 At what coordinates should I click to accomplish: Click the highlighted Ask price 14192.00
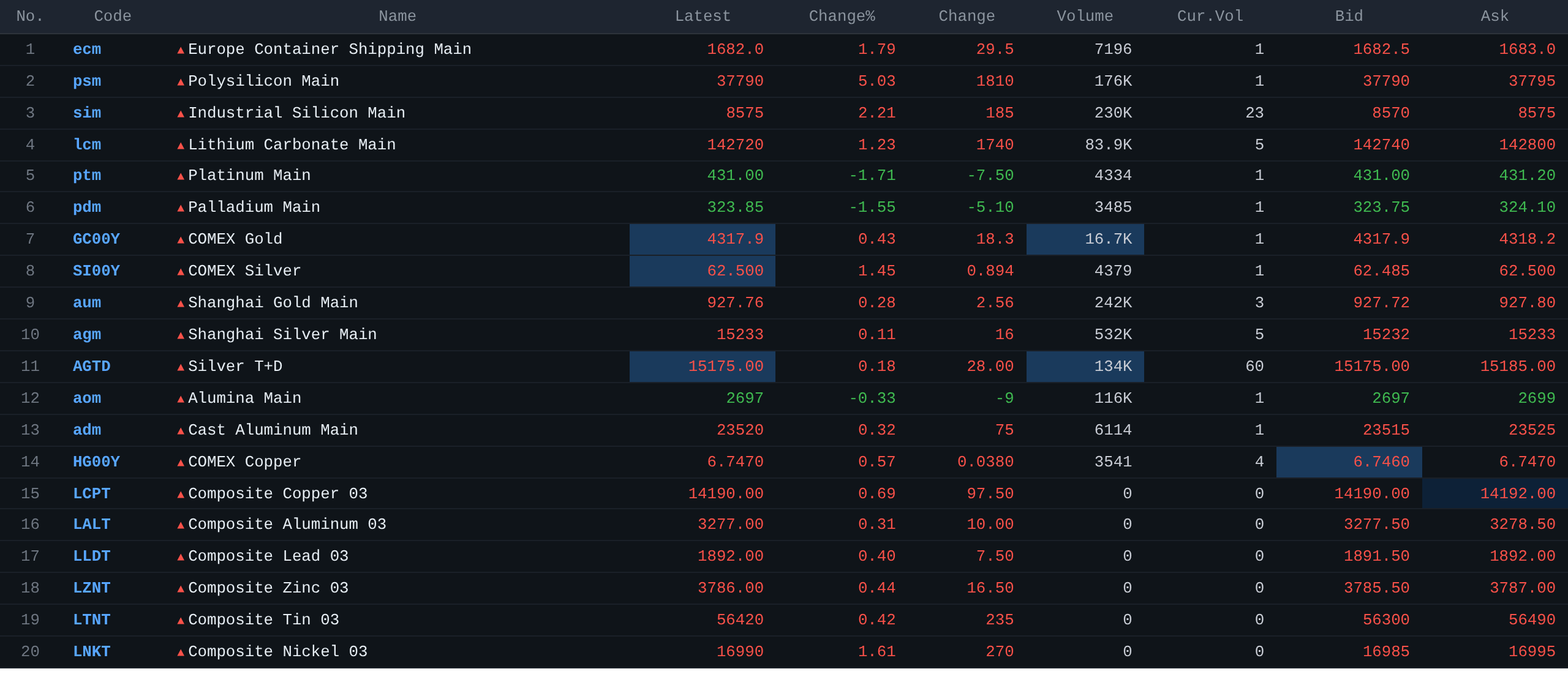click(x=1495, y=494)
